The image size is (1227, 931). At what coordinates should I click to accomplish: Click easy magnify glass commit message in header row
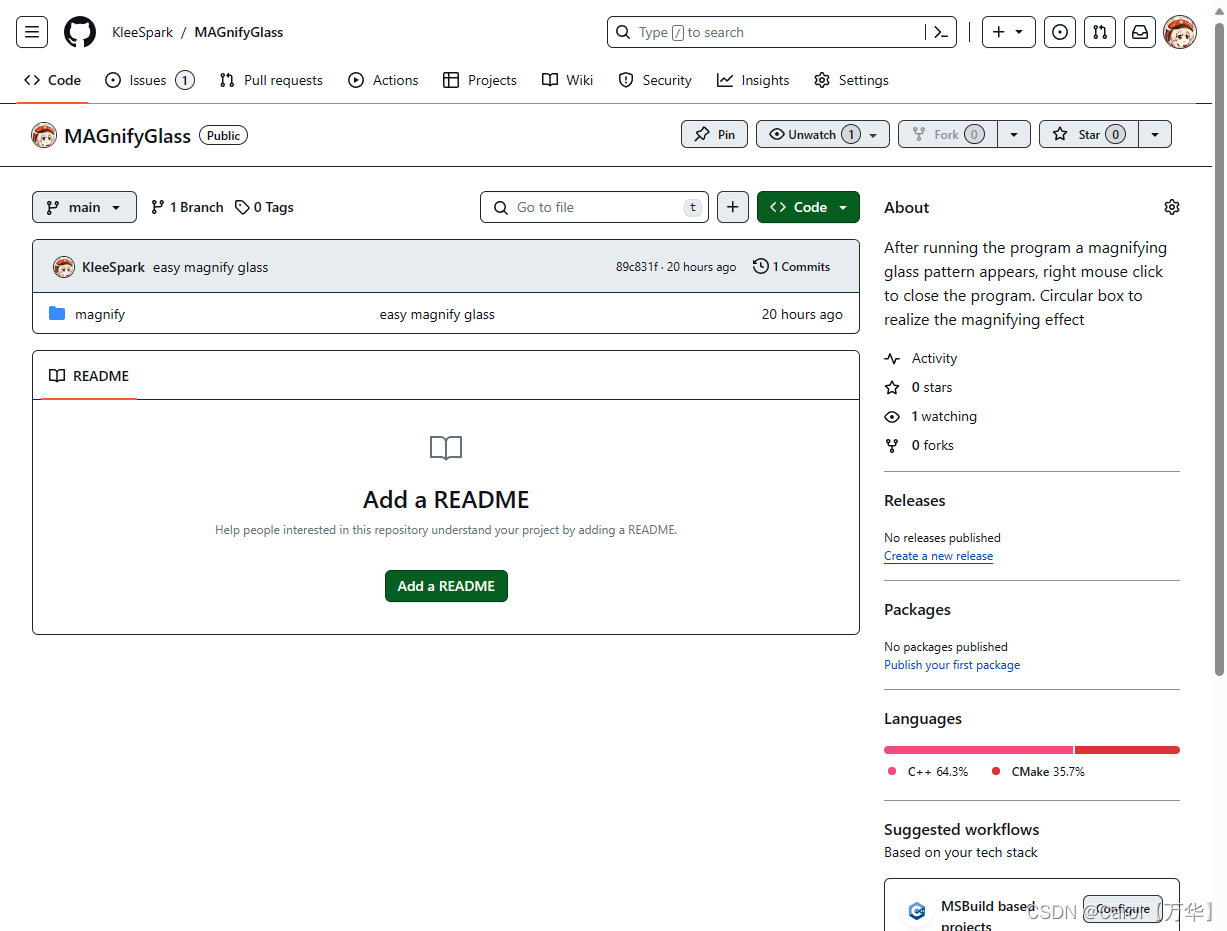211,267
